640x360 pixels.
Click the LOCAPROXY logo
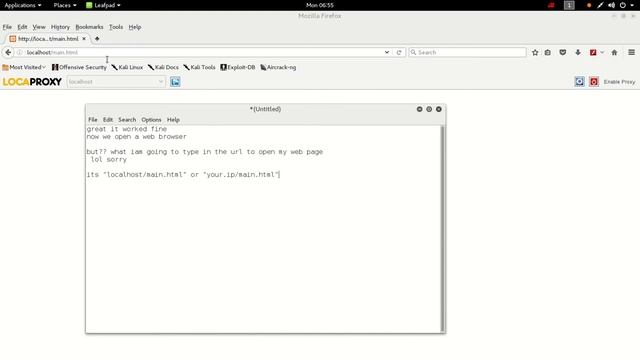point(32,82)
